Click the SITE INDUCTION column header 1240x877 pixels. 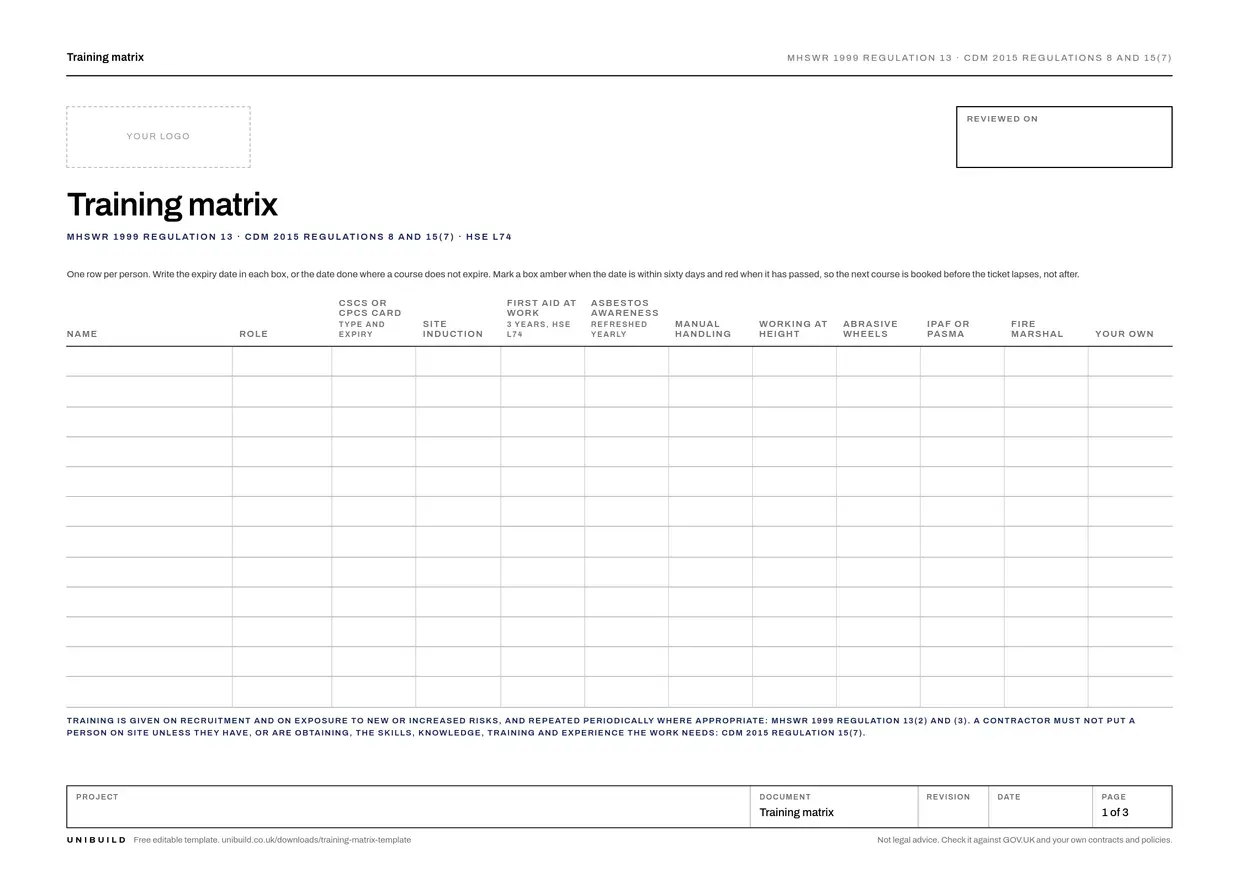tap(453, 329)
